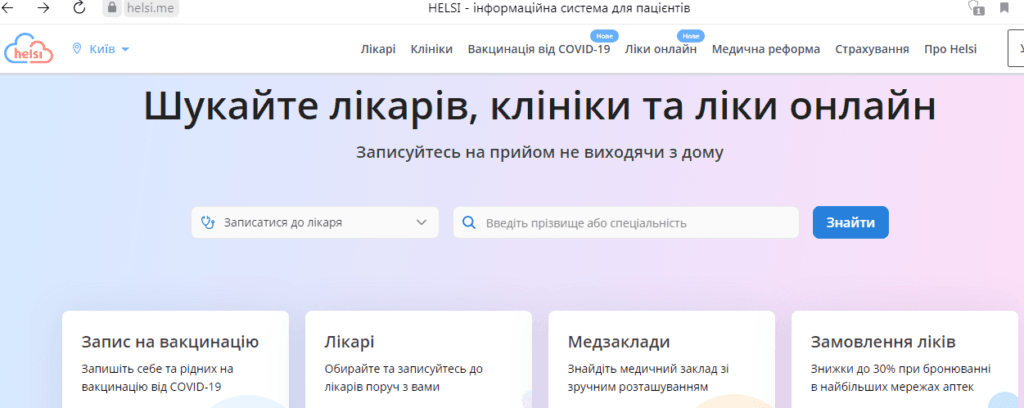Open Вакцинація від COVID-19 menu item
The height and width of the screenshot is (408, 1024).
tap(539, 49)
